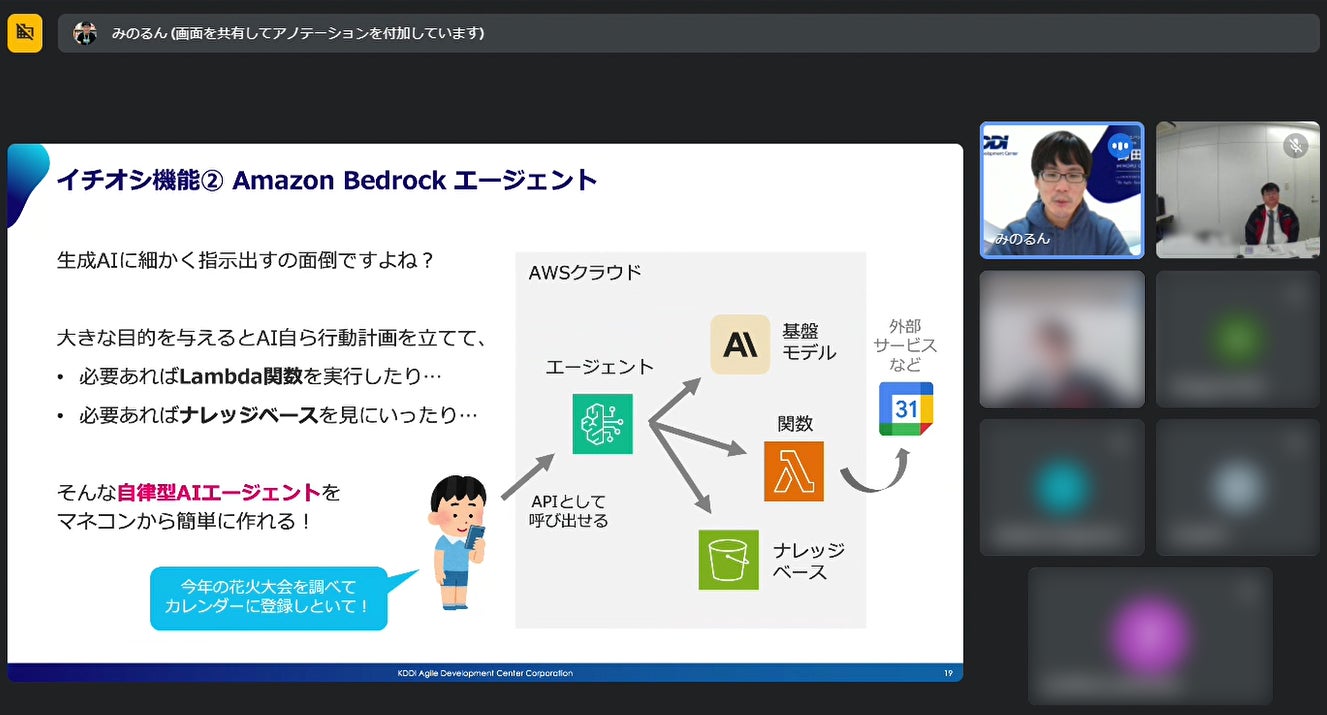Image resolution: width=1327 pixels, height=715 pixels.
Task: Select the participant tile with teal avatar
Action: click(1062, 487)
